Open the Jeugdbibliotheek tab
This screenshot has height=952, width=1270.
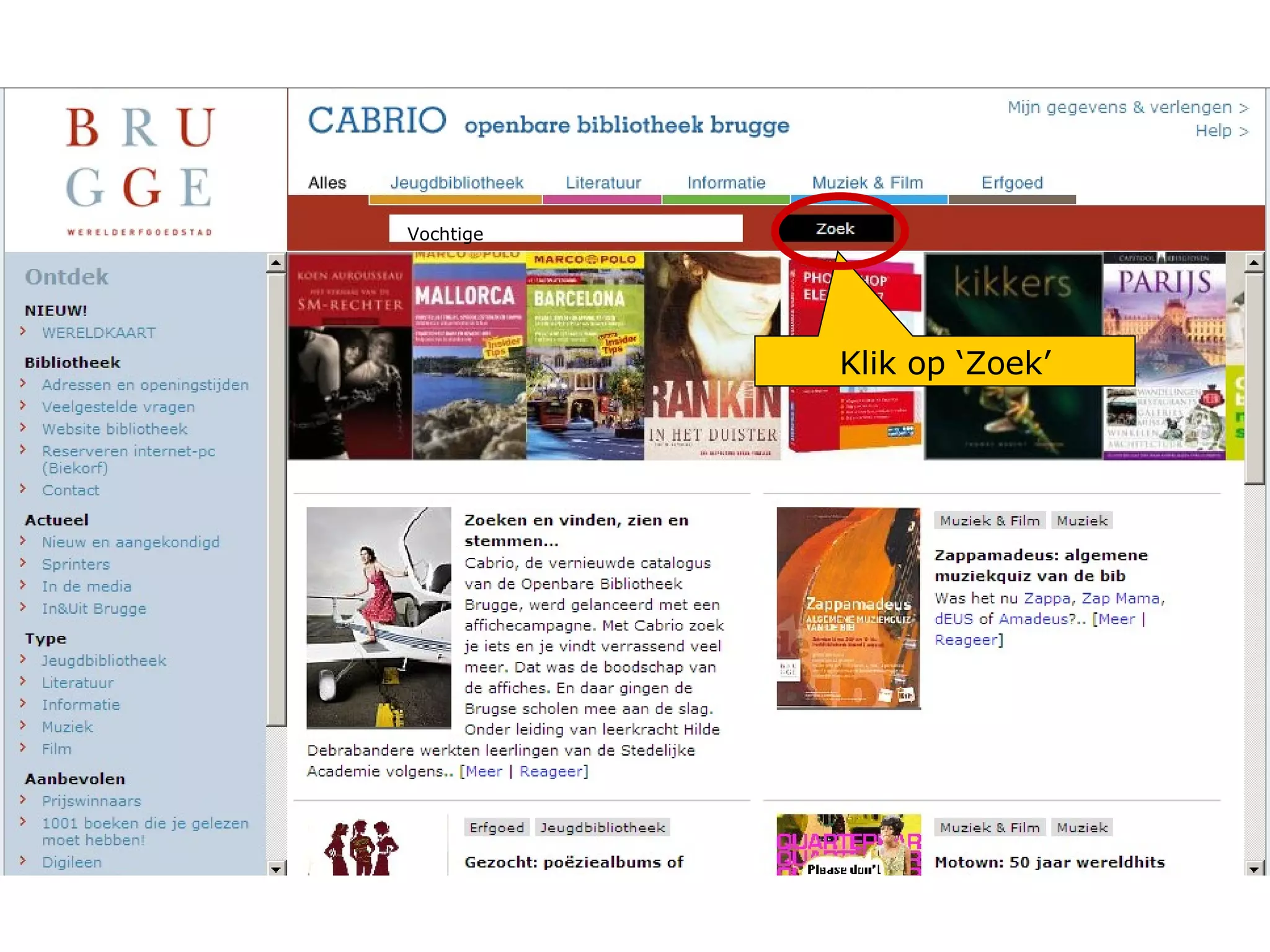456,183
